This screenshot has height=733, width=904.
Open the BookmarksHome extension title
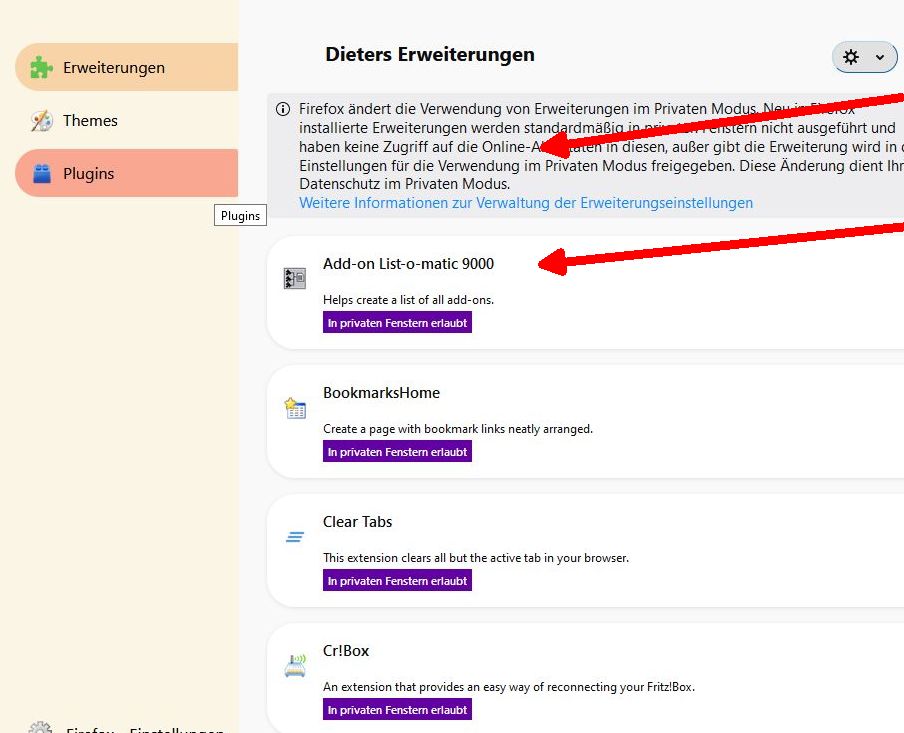pos(381,393)
